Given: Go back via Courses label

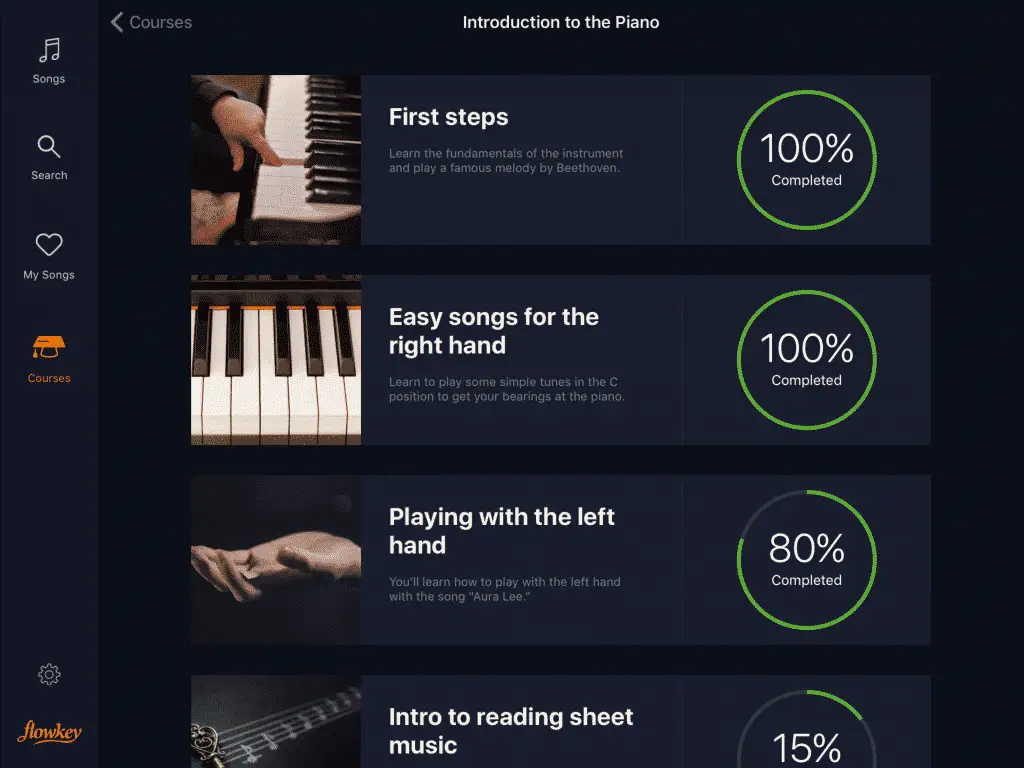Looking at the screenshot, I should (161, 22).
